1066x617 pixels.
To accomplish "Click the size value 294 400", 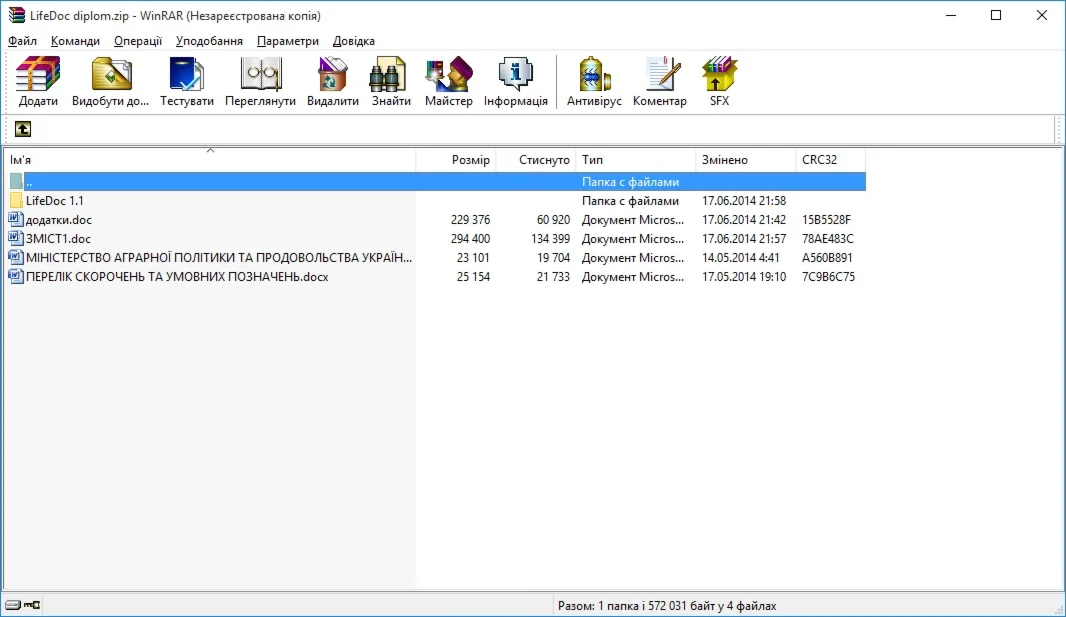I will [470, 239].
